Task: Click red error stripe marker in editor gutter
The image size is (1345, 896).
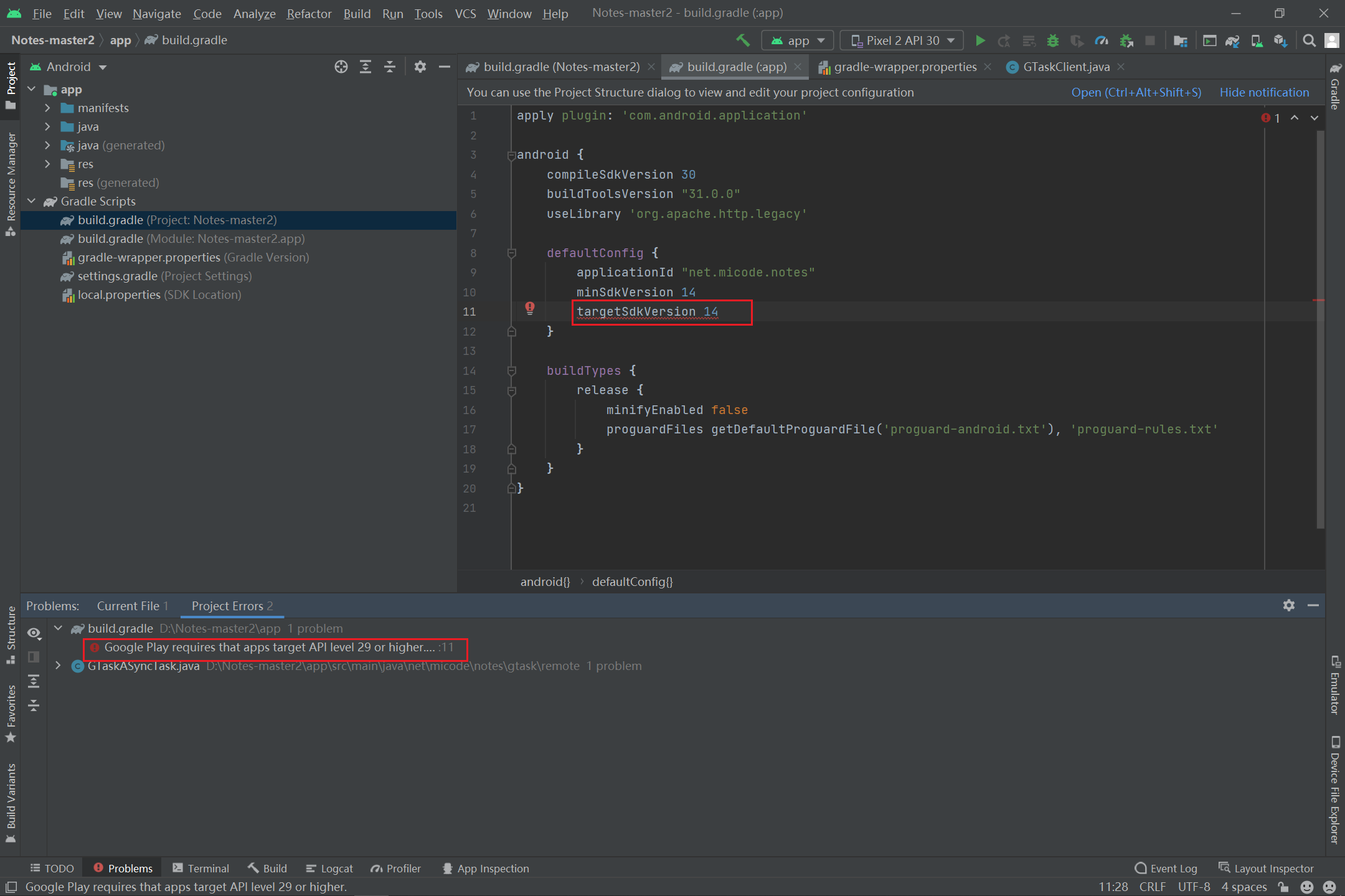Action: (x=1318, y=300)
